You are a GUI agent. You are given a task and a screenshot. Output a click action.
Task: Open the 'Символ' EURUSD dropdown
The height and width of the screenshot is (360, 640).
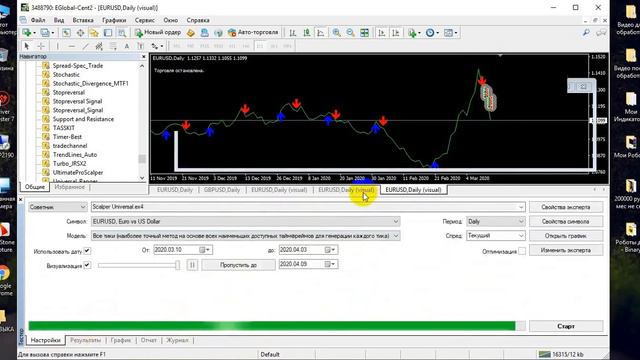(245, 221)
